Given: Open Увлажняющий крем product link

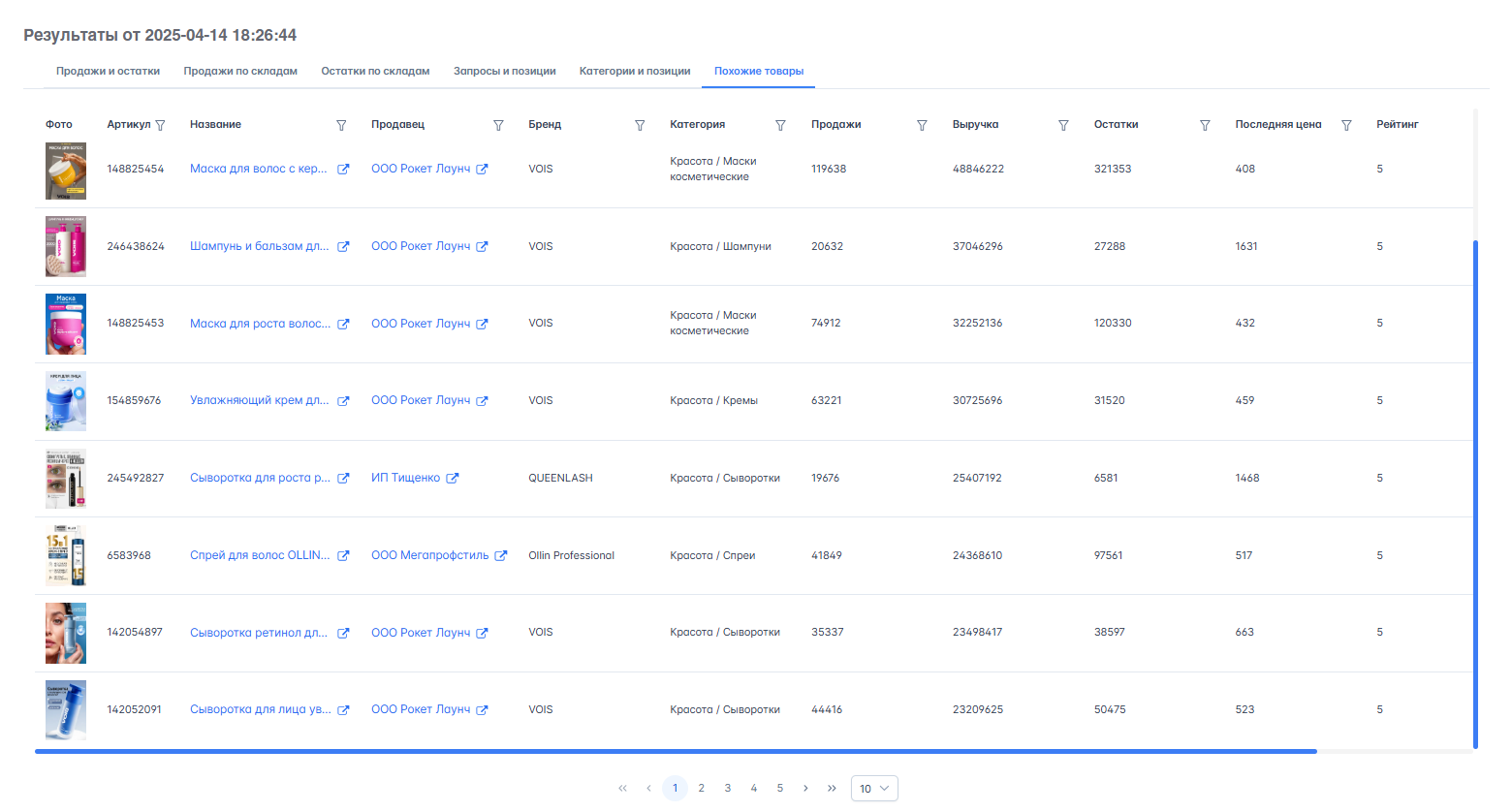Looking at the screenshot, I should (x=259, y=400).
